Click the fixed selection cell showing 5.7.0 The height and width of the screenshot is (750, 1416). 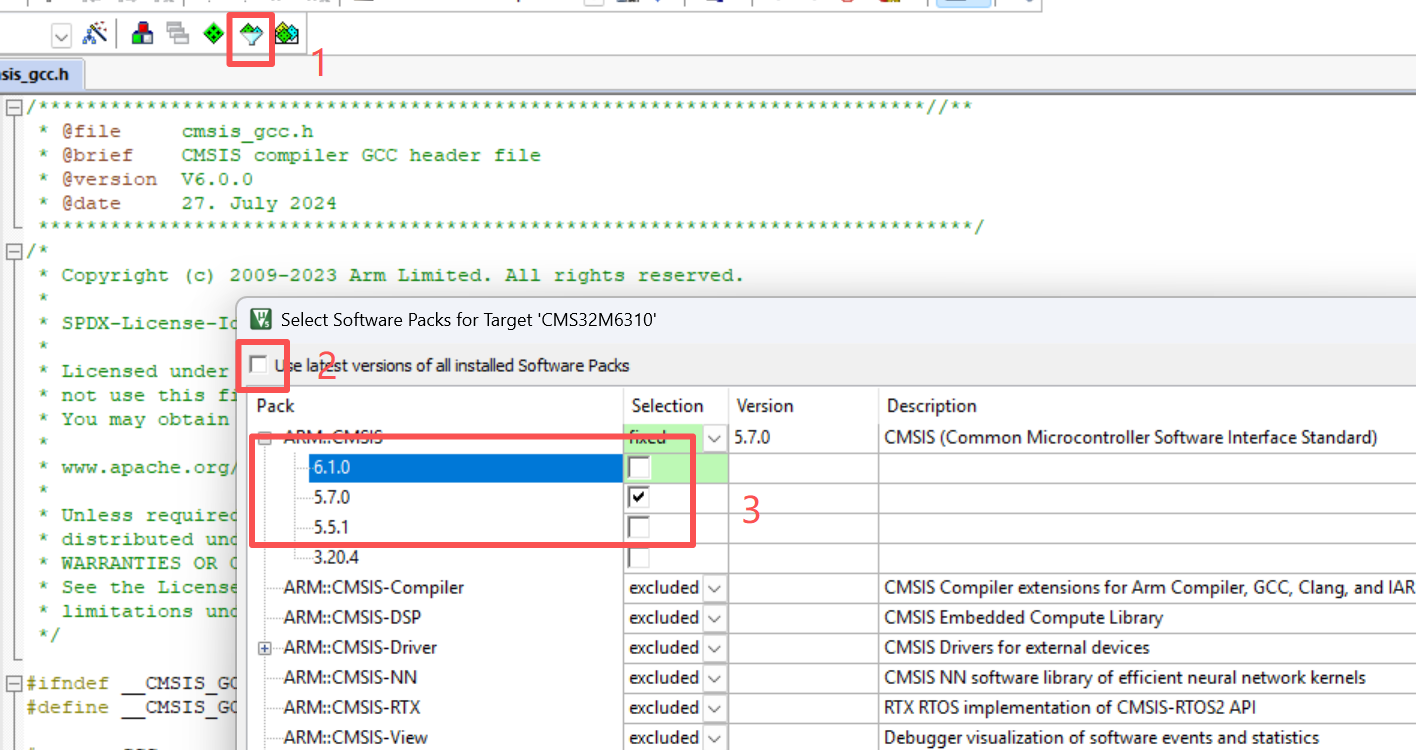(x=655, y=437)
